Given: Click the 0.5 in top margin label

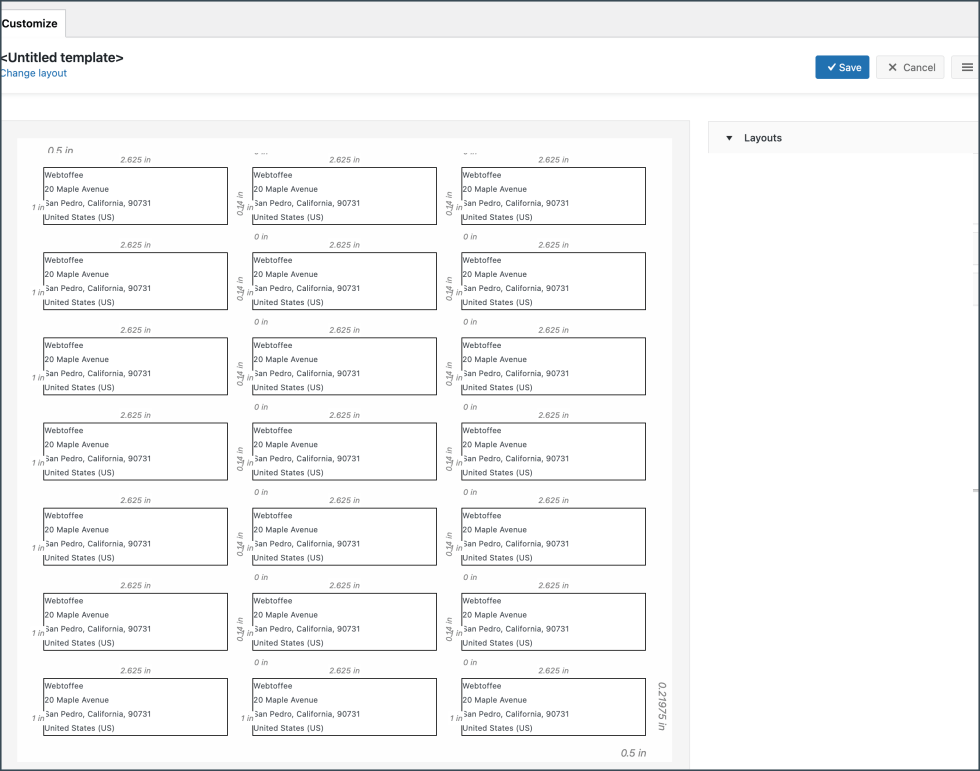Looking at the screenshot, I should pyautogui.click(x=60, y=150).
